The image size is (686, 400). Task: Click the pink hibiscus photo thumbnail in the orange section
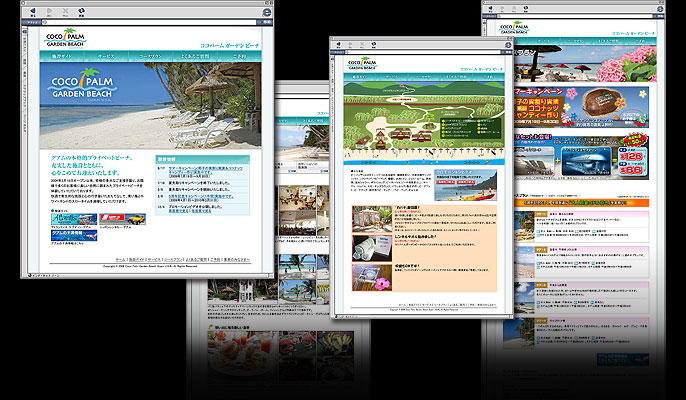(372, 277)
